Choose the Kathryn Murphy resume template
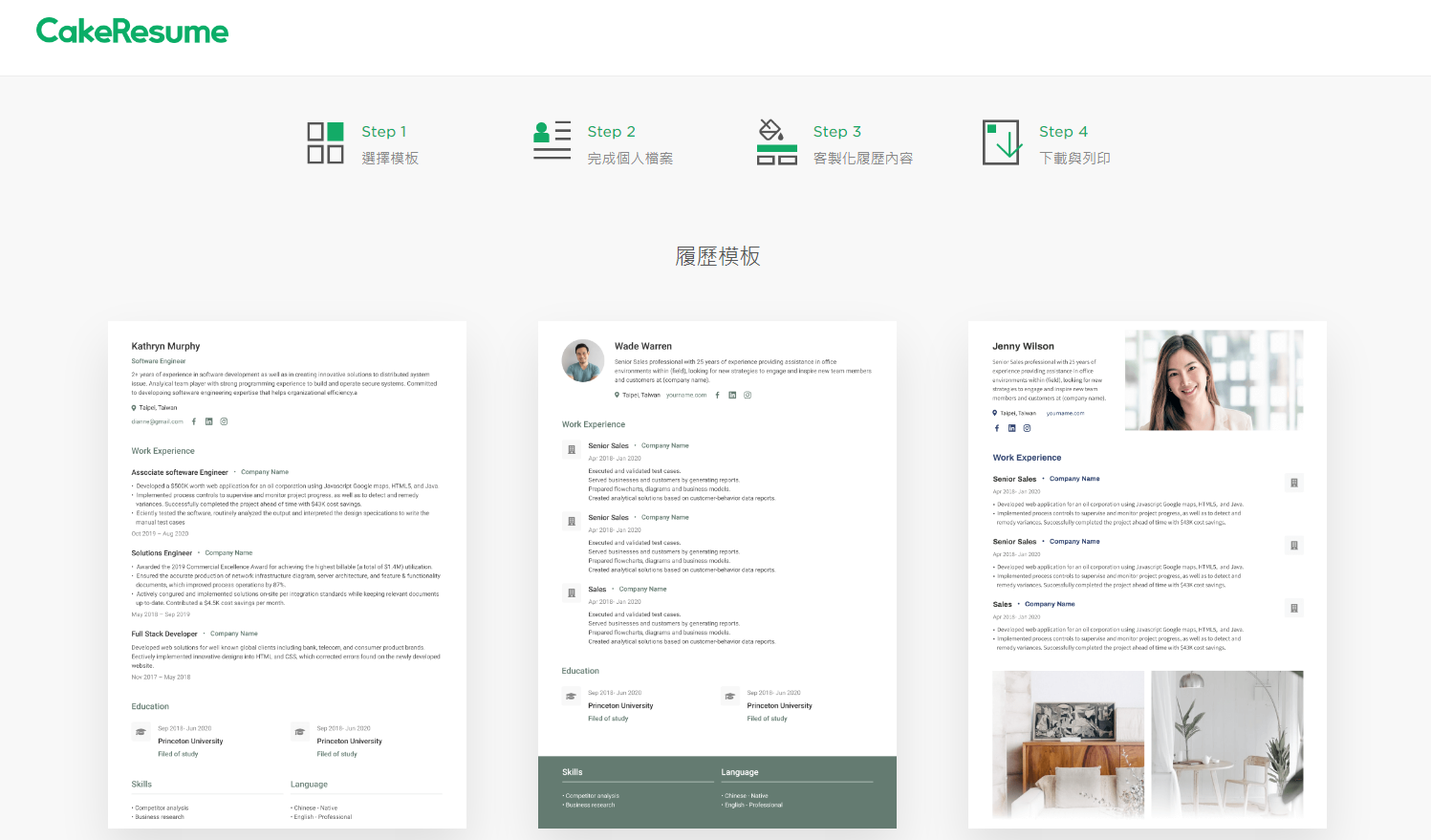 [287, 573]
